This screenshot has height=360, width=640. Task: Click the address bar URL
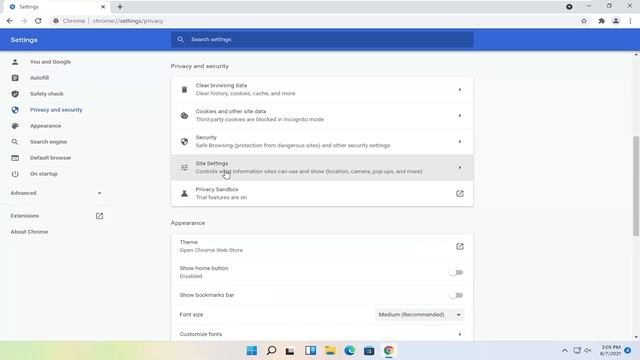pos(128,21)
